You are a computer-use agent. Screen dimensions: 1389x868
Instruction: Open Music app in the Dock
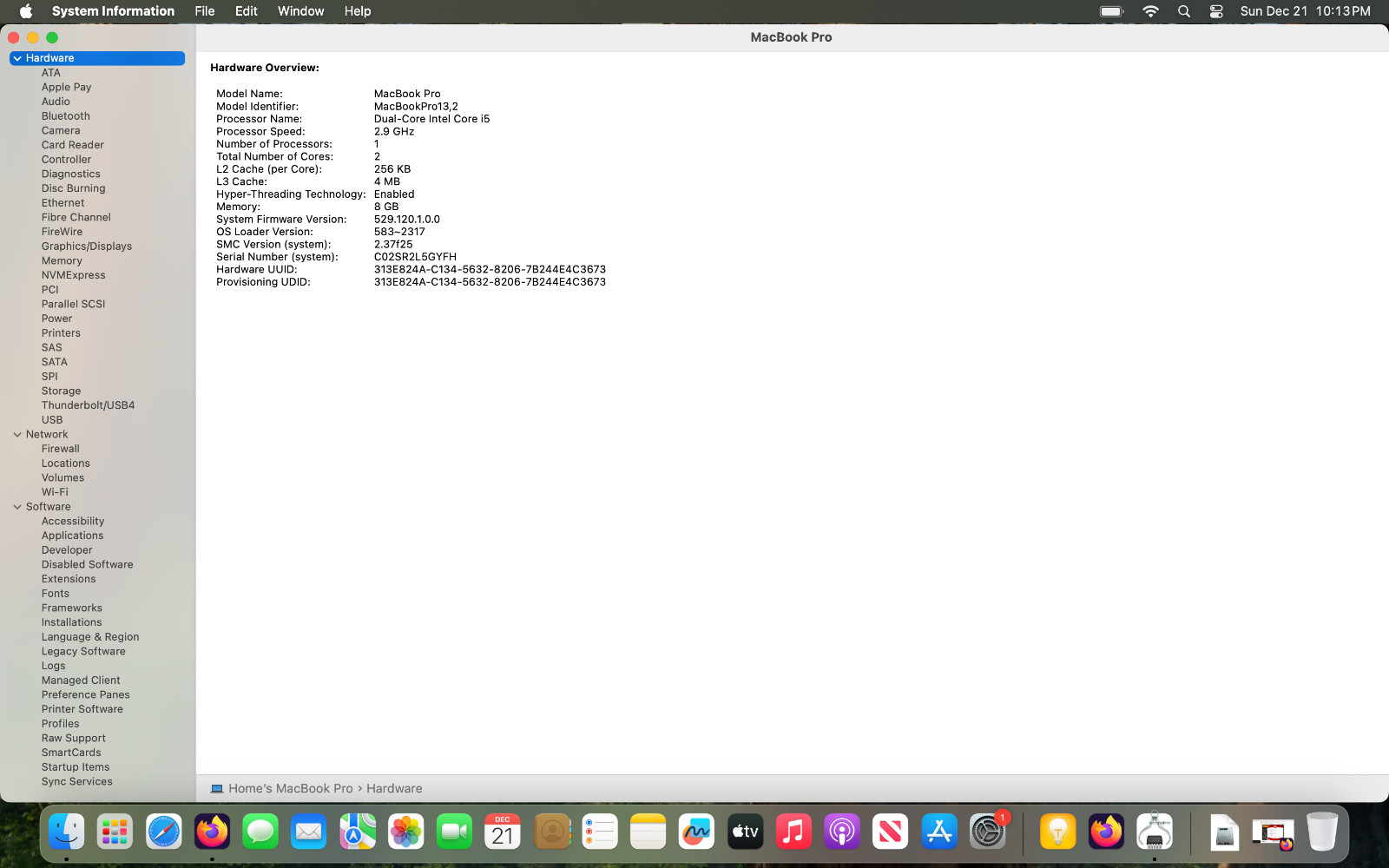pyautogui.click(x=793, y=832)
